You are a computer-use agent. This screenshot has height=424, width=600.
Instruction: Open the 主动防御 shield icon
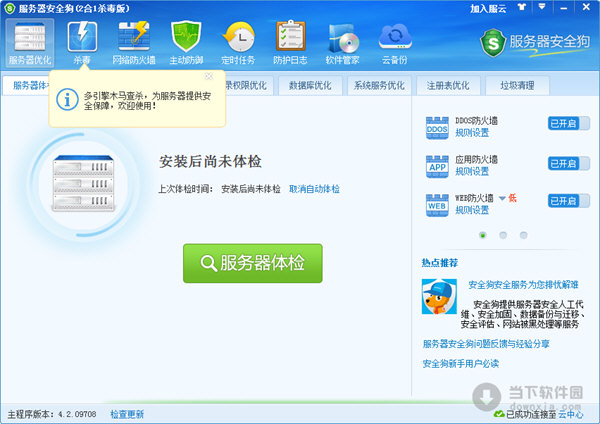coord(186,43)
